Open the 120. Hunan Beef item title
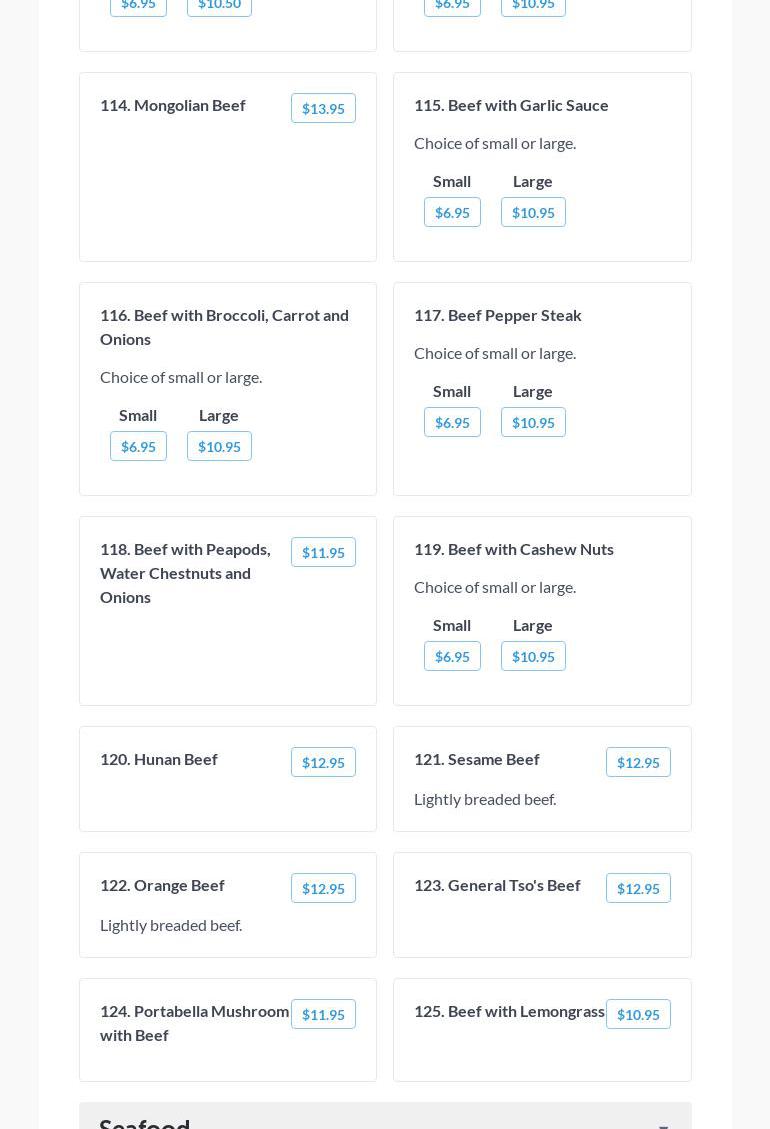Image resolution: width=770 pixels, height=1129 pixels. [159, 759]
